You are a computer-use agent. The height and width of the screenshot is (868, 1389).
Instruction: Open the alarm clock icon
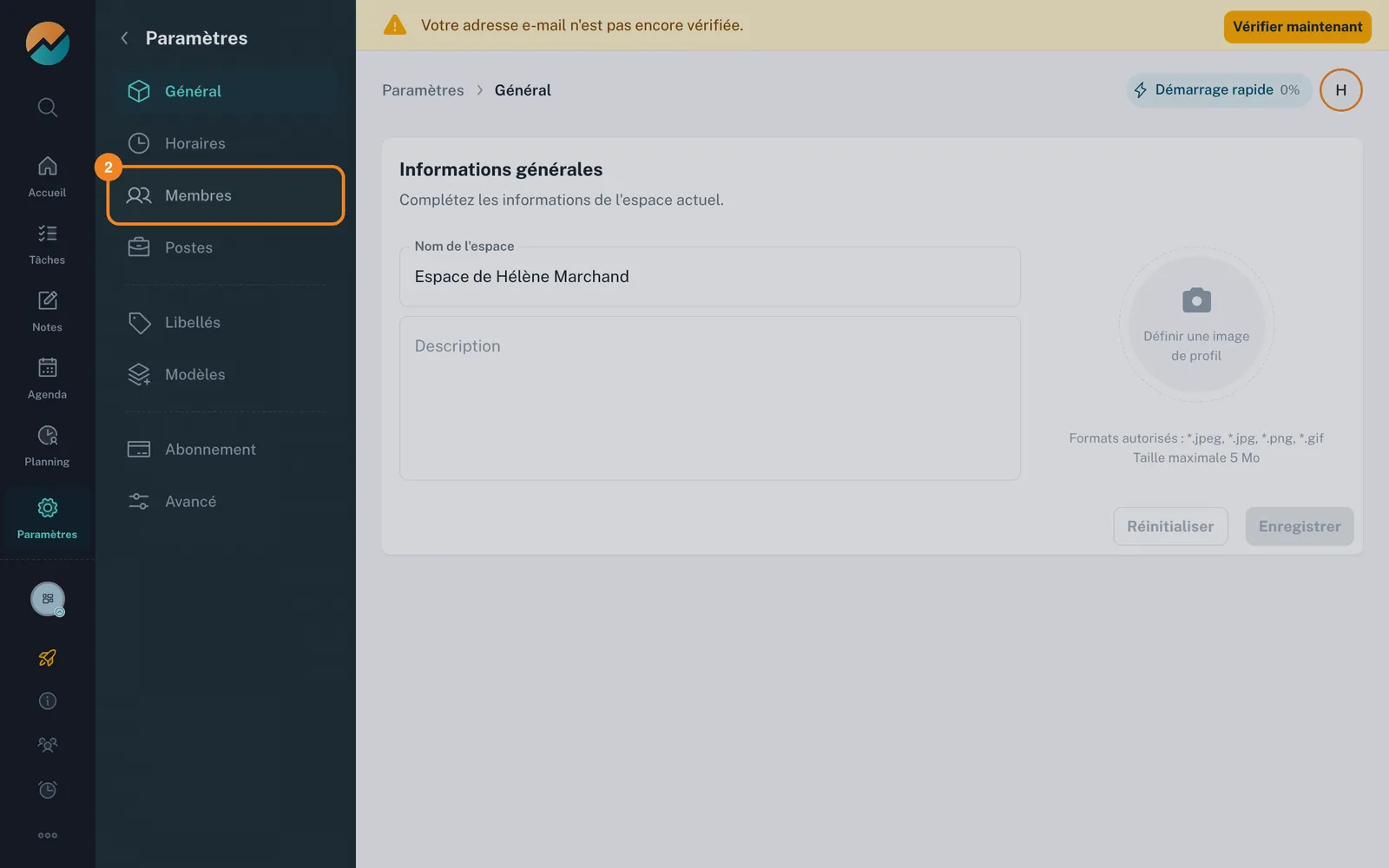48,790
